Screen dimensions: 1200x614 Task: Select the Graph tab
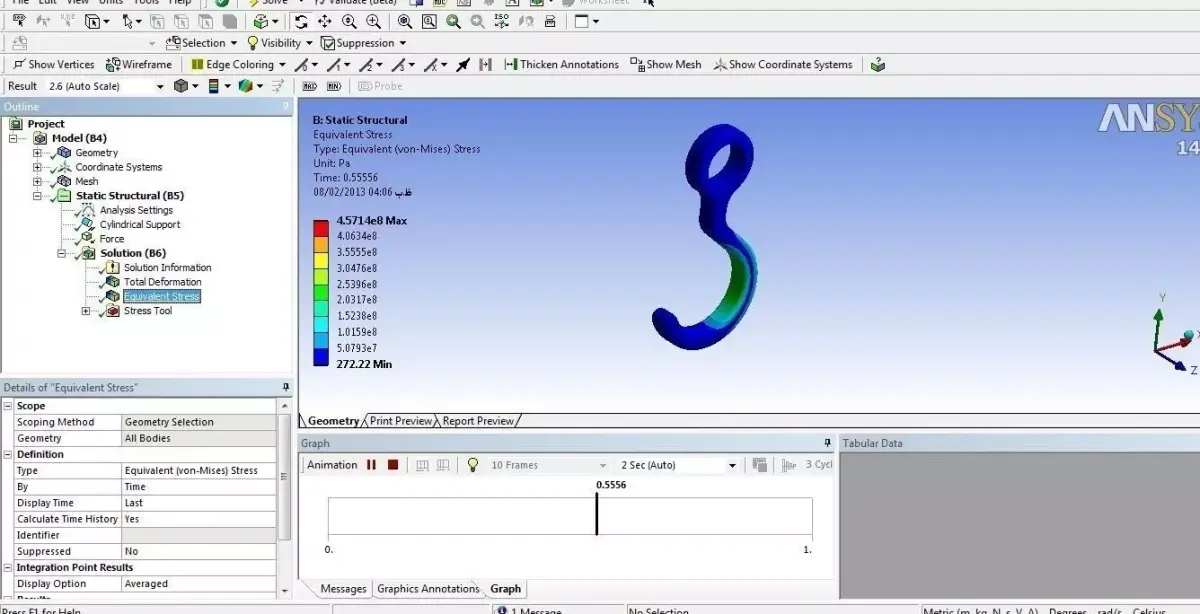coord(505,589)
